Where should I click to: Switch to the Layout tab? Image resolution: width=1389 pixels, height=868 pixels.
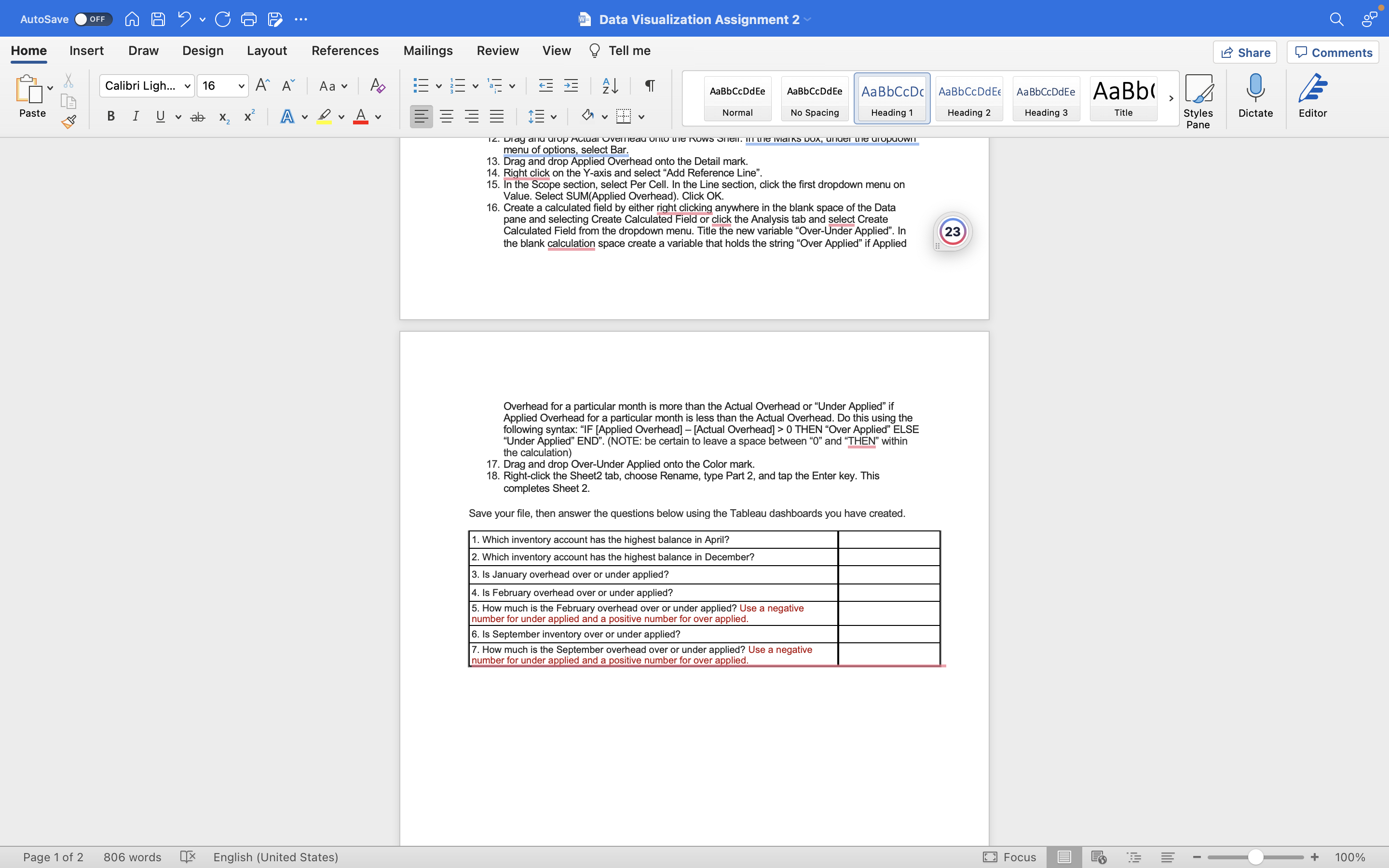click(266, 51)
